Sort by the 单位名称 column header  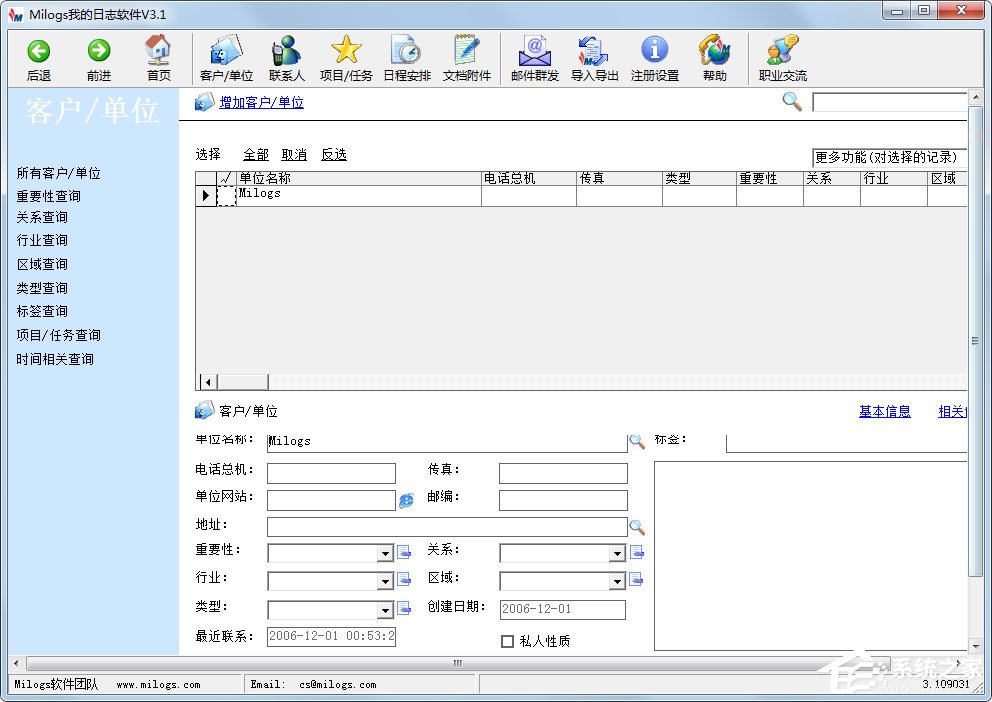tap(358, 178)
